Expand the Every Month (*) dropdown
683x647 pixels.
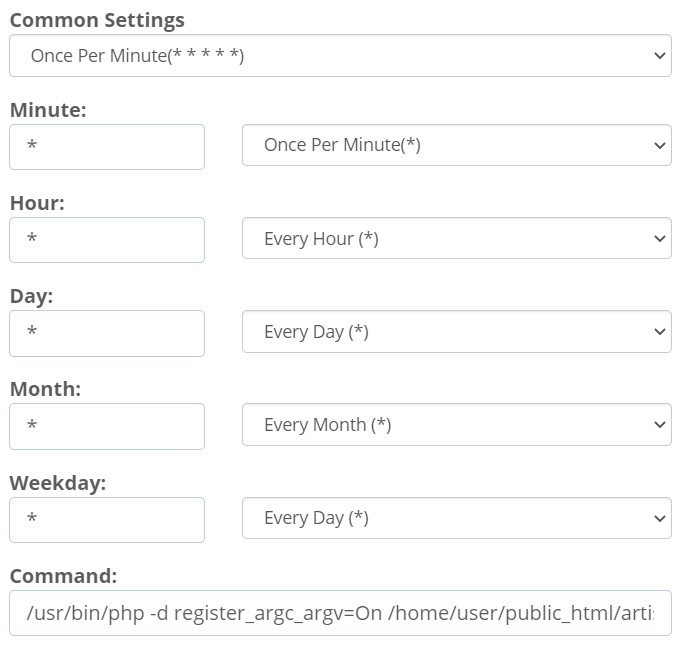point(456,425)
